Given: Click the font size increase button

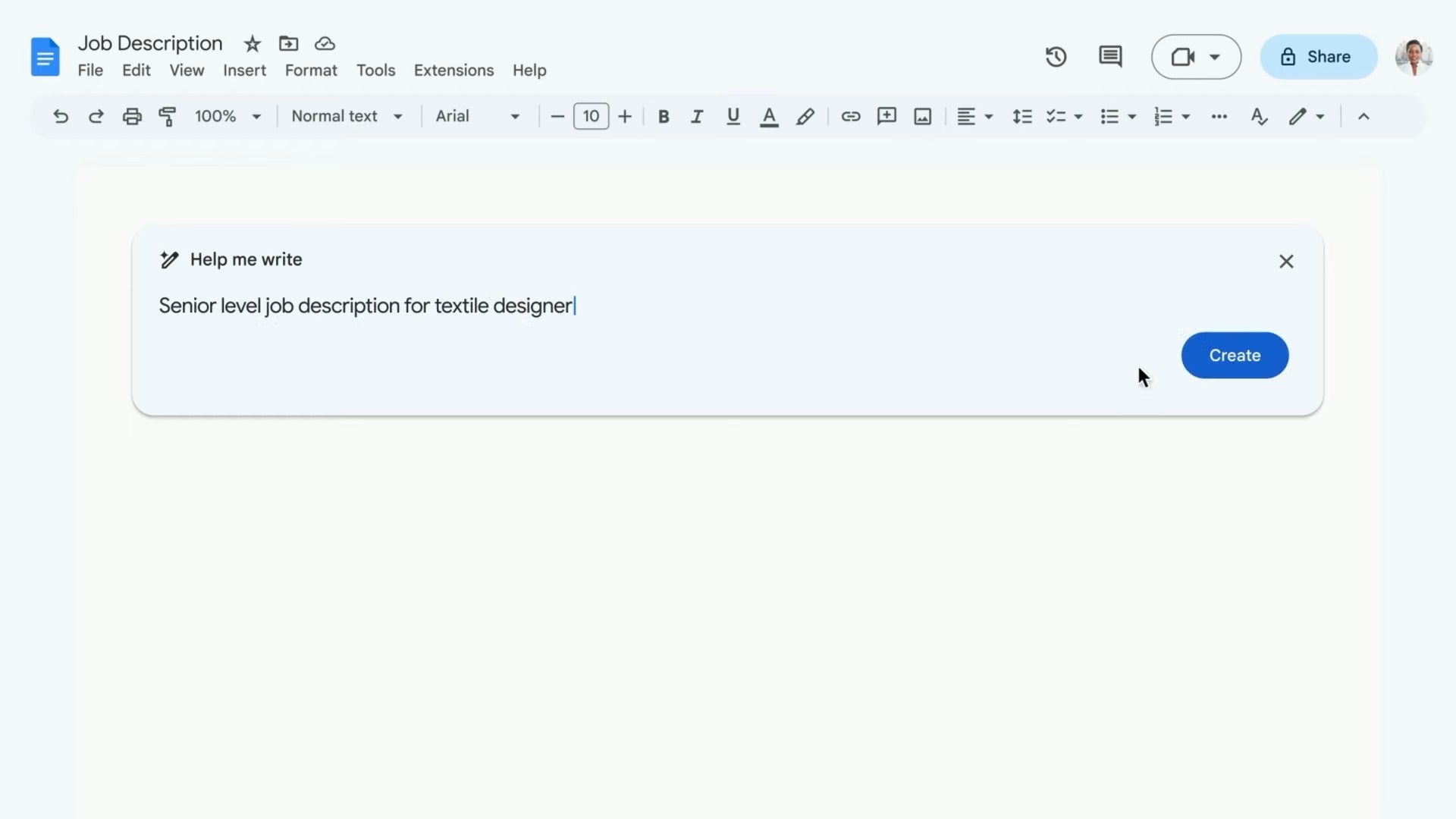Looking at the screenshot, I should tap(625, 116).
